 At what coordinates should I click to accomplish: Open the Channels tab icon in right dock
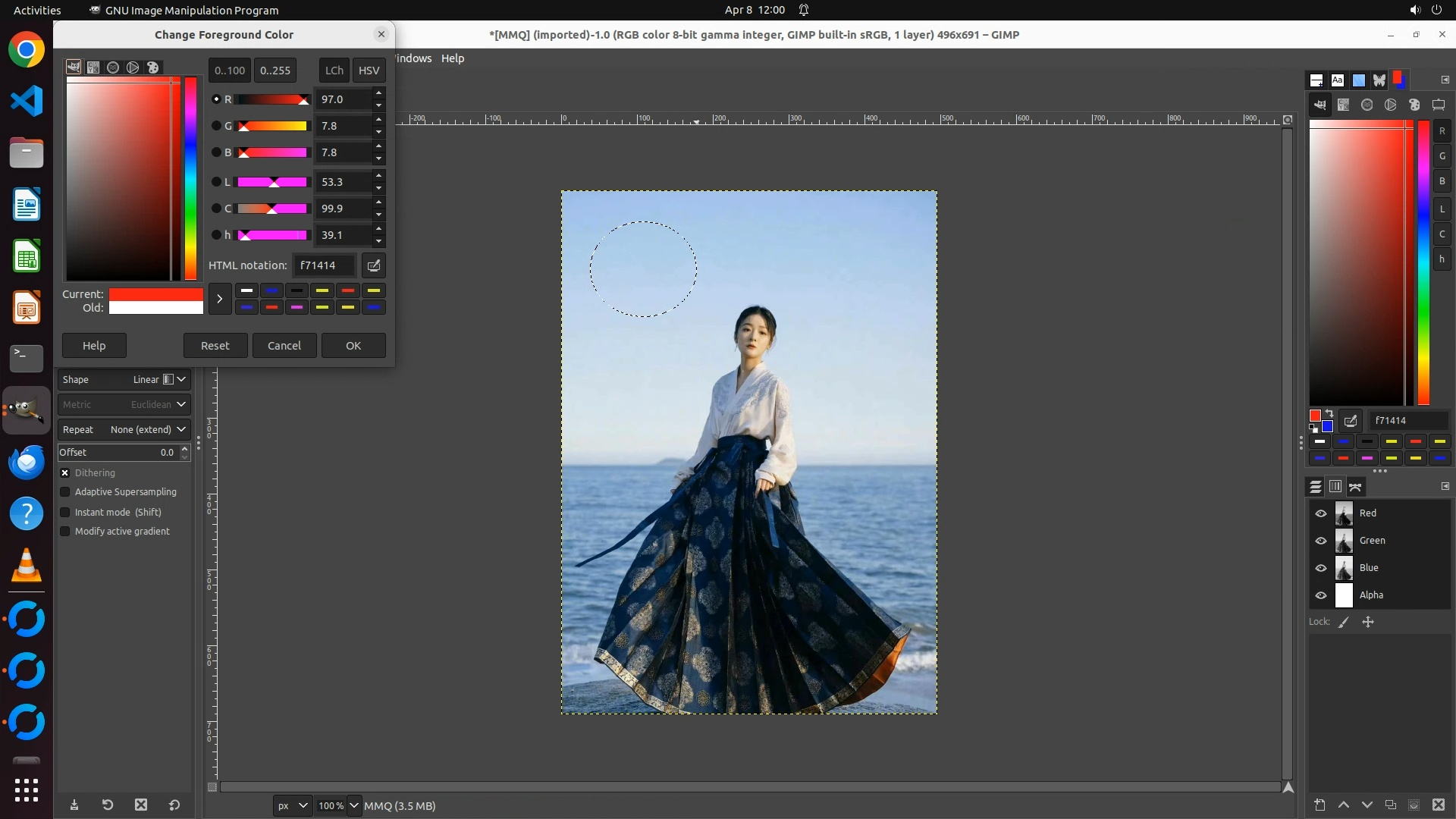click(x=1335, y=487)
